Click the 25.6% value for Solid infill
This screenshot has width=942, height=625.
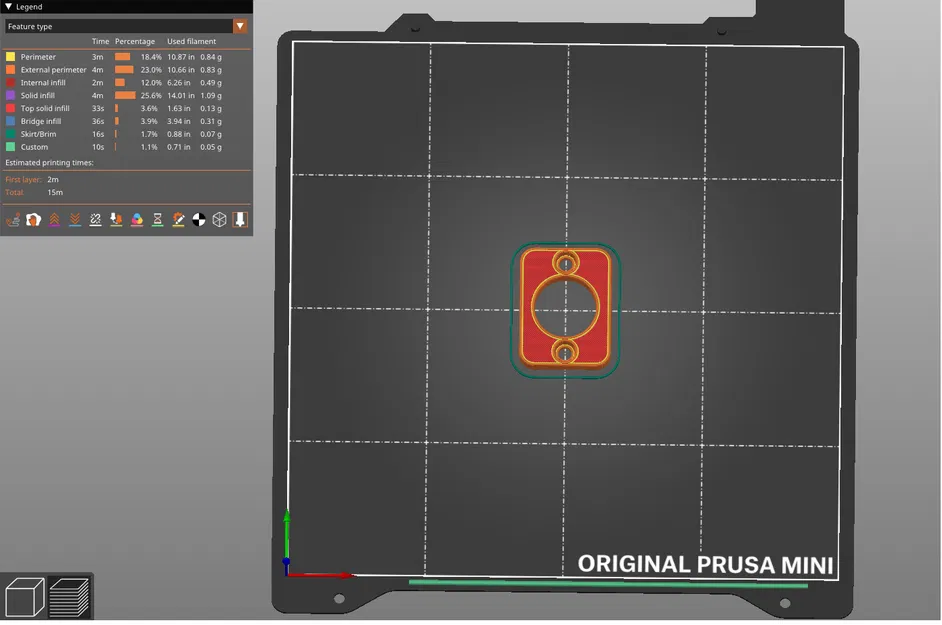(x=151, y=96)
